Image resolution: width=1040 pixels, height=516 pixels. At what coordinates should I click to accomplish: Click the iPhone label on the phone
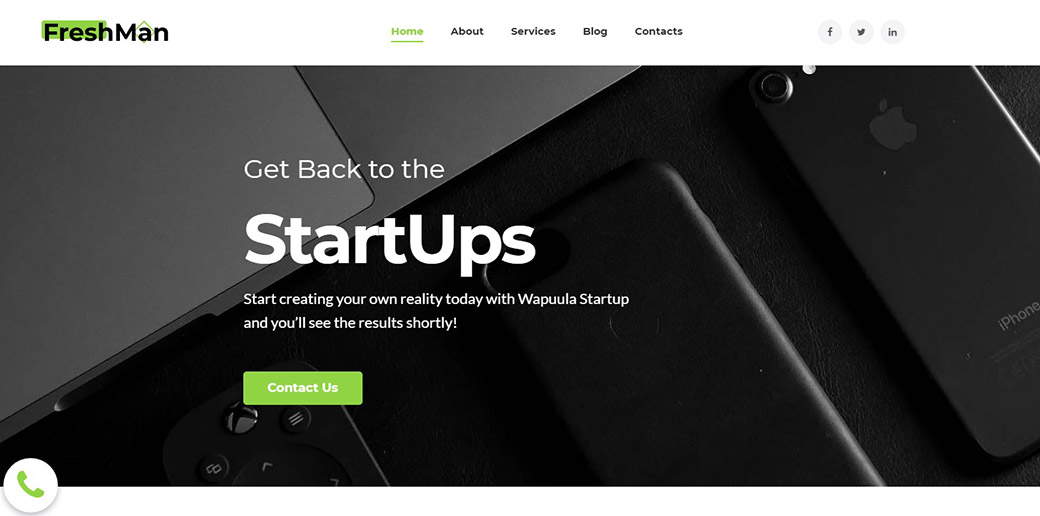(1019, 316)
